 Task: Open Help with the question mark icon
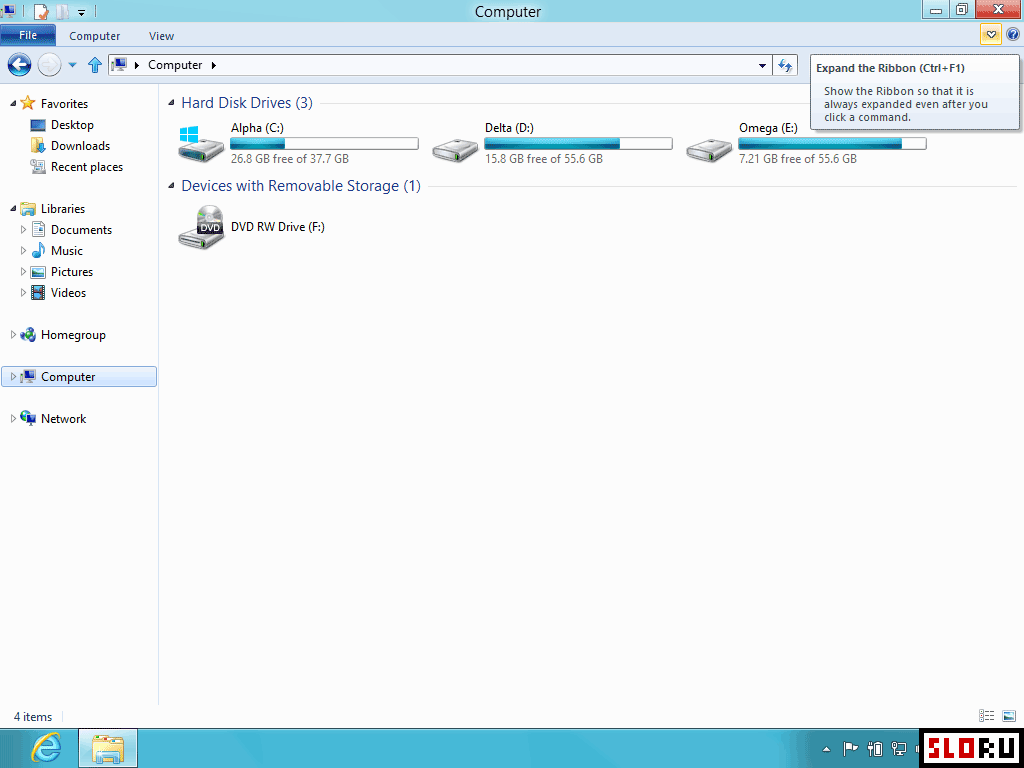(x=1013, y=35)
